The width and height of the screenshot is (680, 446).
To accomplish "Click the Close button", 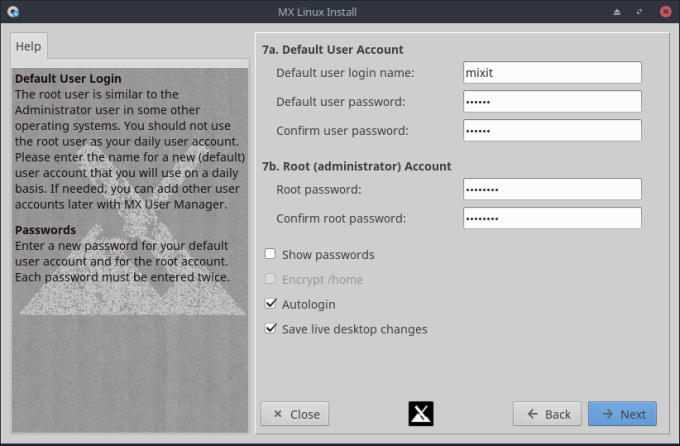I will point(295,414).
